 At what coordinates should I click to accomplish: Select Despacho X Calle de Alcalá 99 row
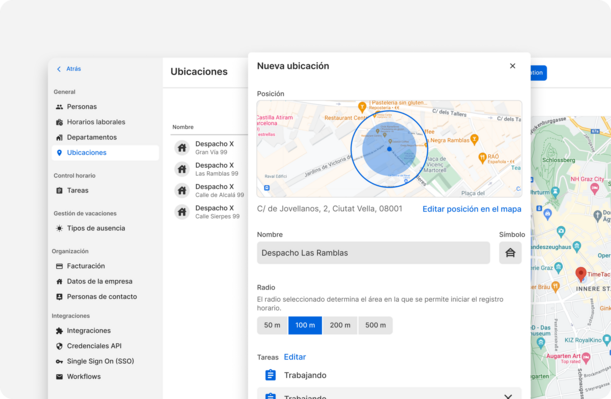pyautogui.click(x=209, y=191)
